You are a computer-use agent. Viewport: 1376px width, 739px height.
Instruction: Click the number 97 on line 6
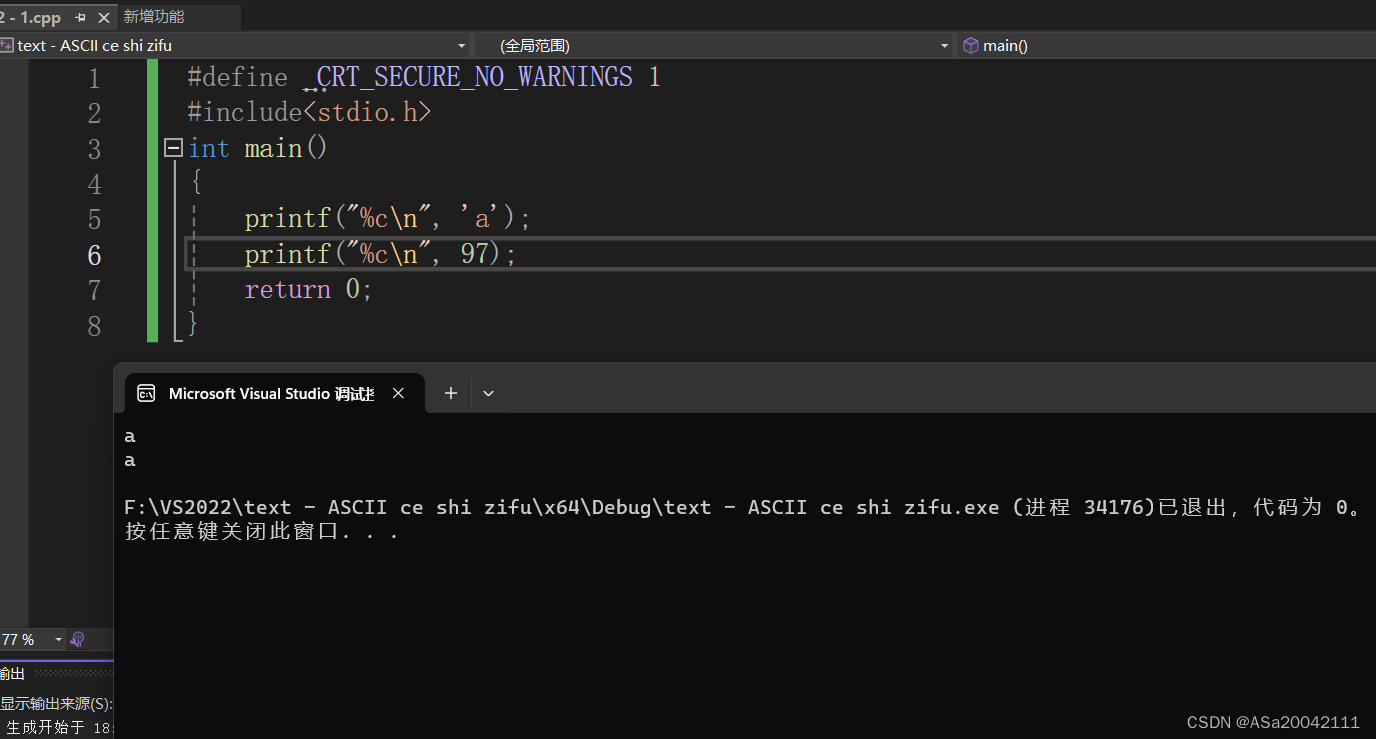pos(474,254)
